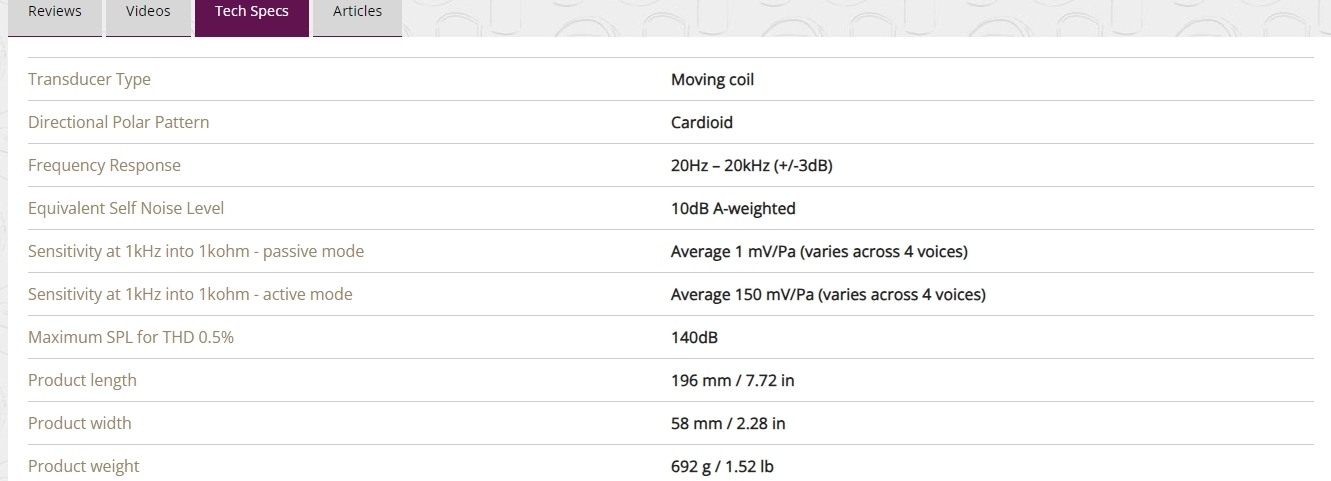Select the Tech Specs tab
Viewport: 1331px width, 481px height.
coord(251,12)
